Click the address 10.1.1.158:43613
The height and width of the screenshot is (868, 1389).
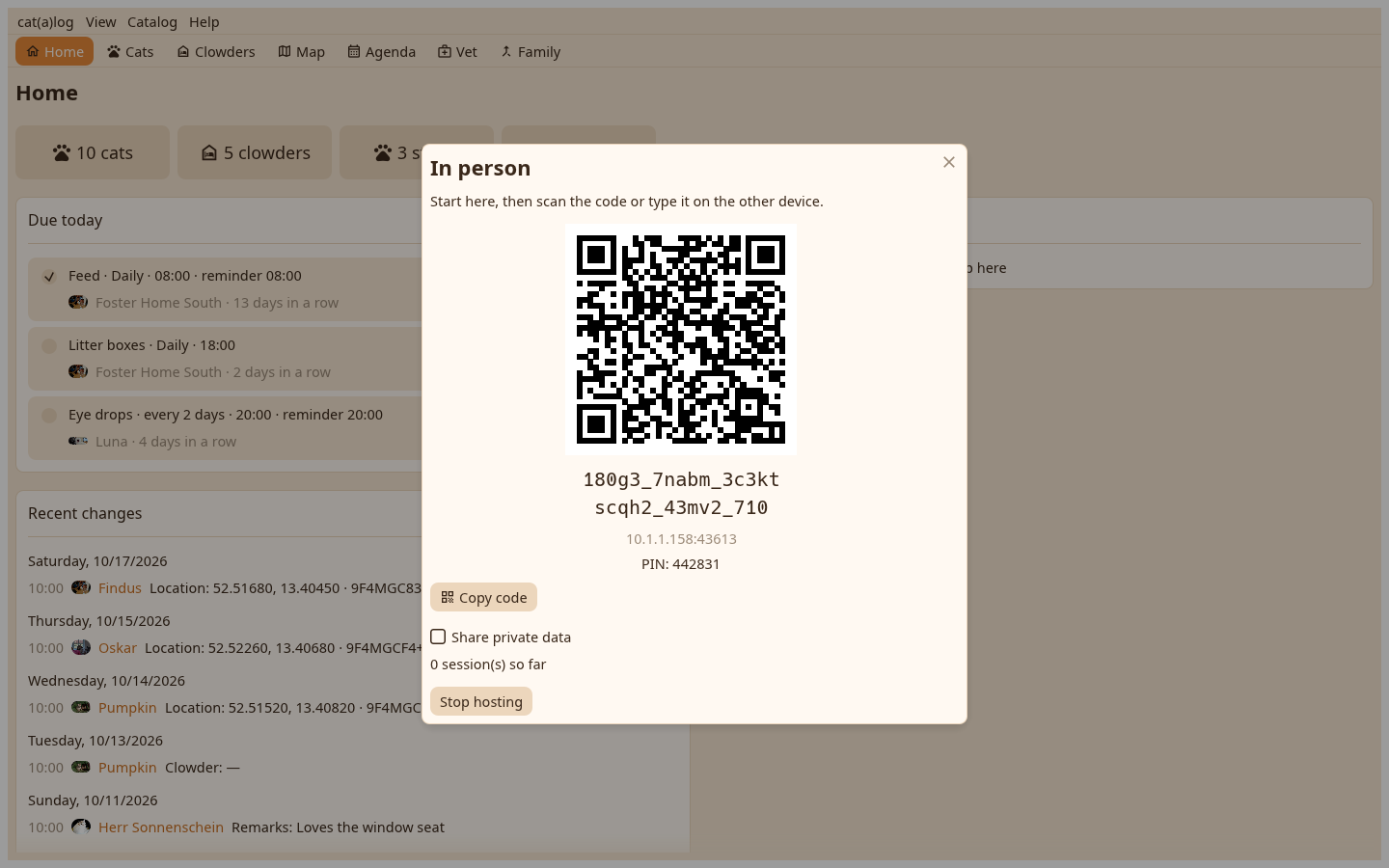[x=681, y=539]
